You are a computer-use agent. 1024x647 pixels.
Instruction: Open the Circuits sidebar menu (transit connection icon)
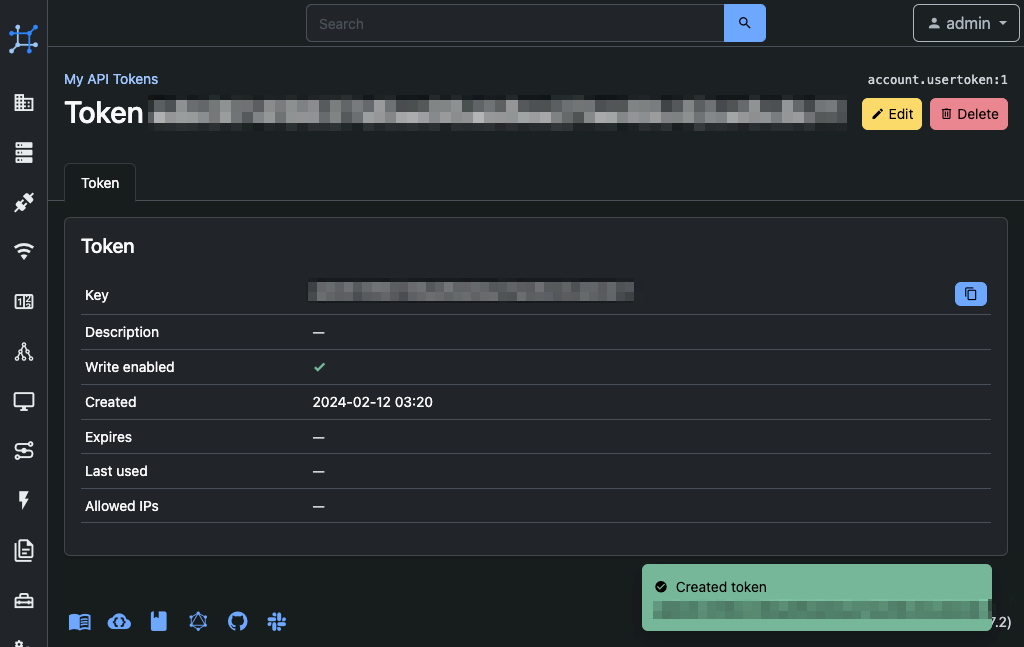[24, 450]
